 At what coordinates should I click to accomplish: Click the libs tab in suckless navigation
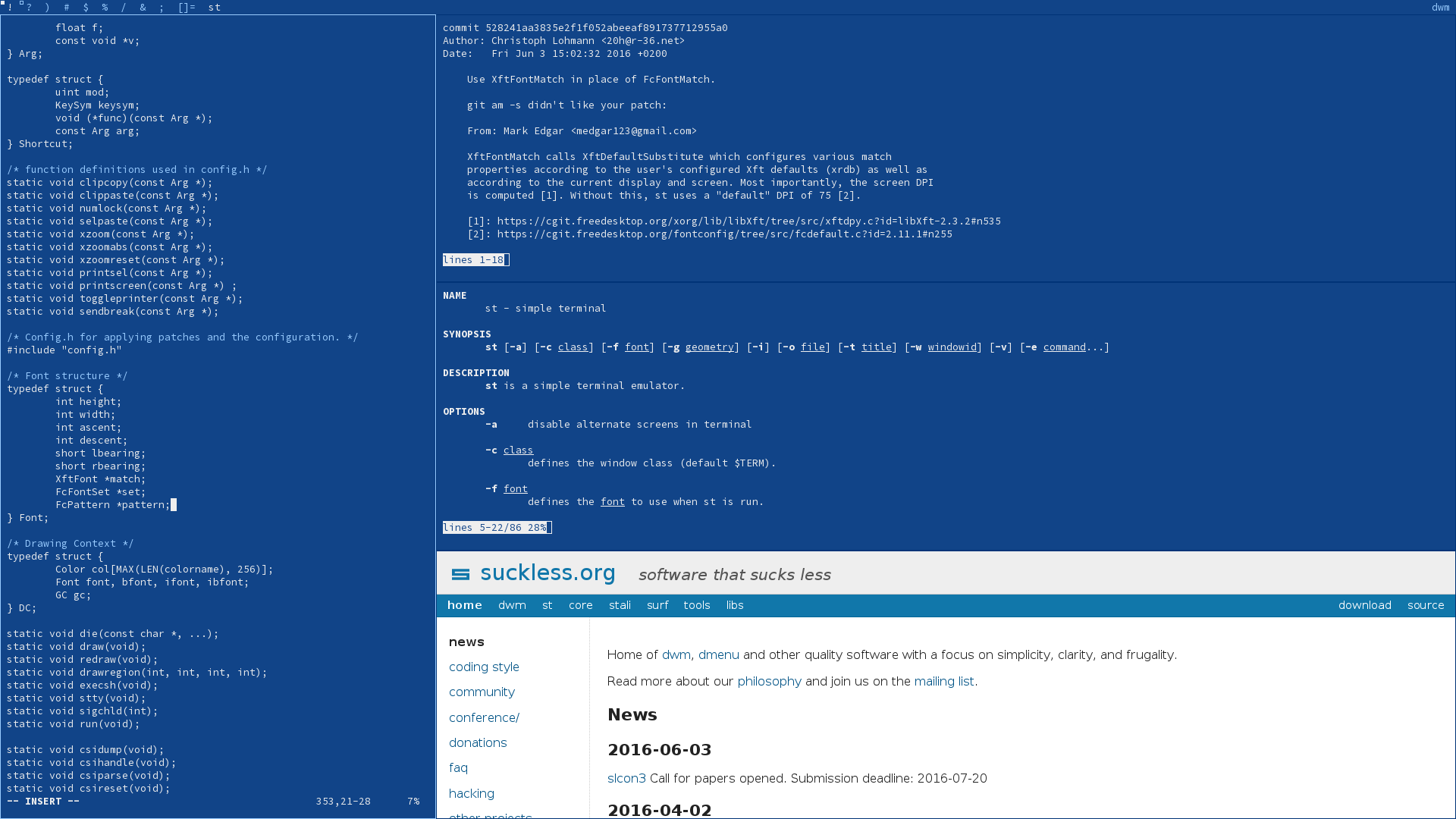735,605
